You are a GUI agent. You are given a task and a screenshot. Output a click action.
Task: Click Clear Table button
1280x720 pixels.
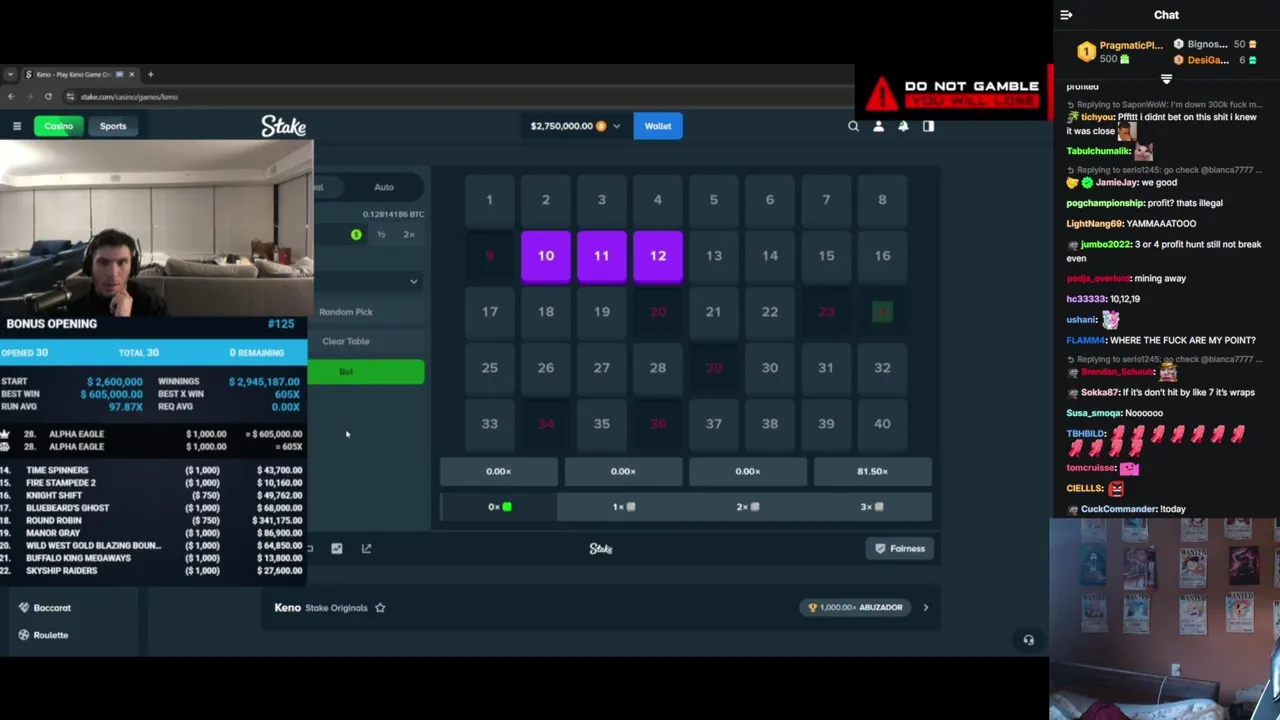346,341
